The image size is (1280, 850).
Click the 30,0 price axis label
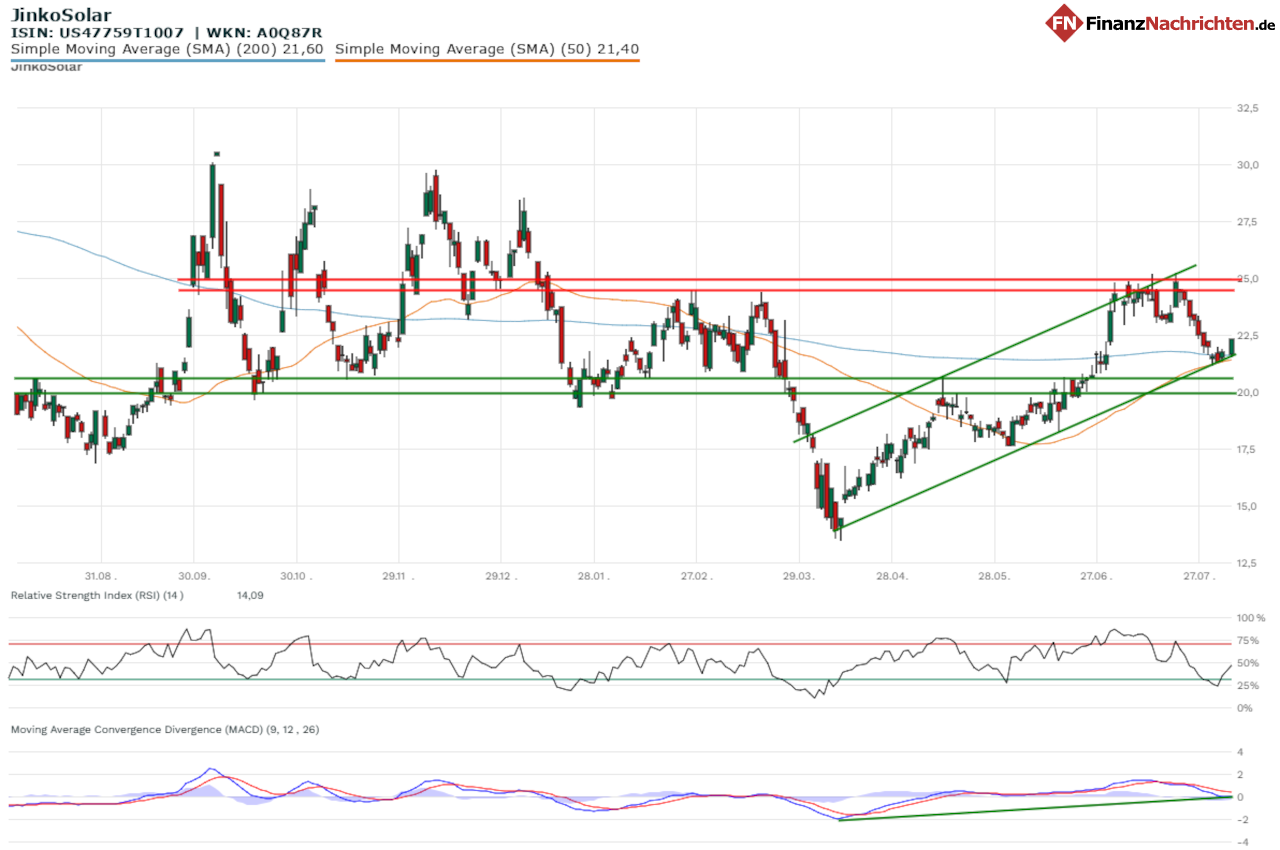(x=1249, y=164)
